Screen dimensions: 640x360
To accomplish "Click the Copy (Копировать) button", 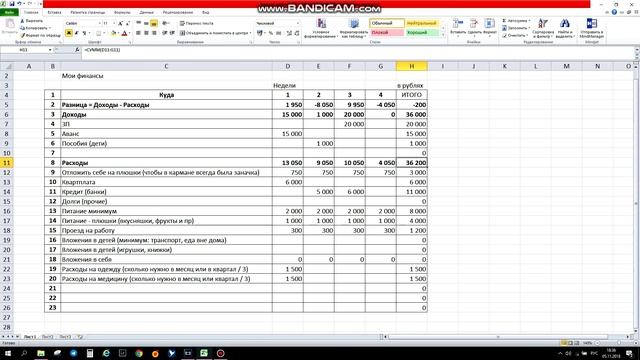I will pos(36,28).
